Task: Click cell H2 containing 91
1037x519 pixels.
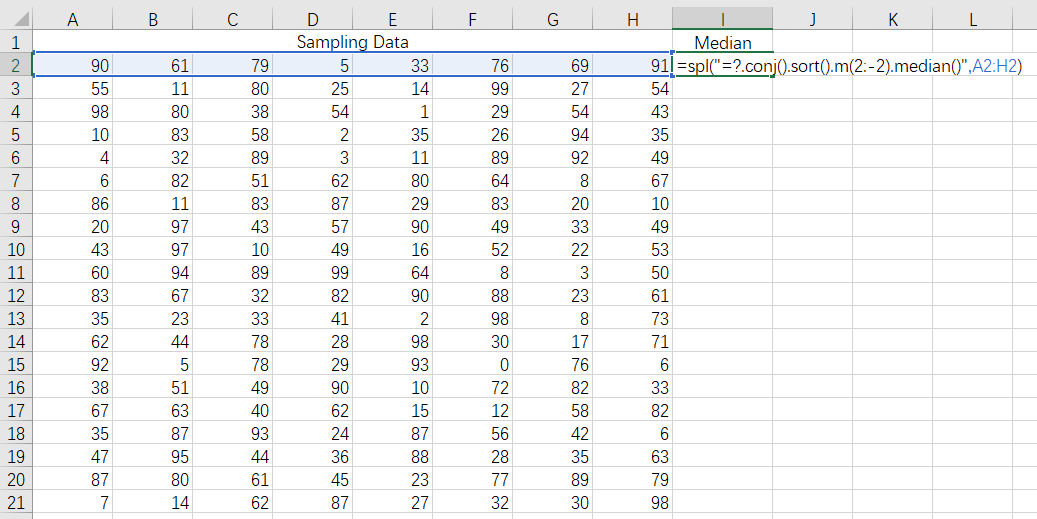Action: (632, 65)
